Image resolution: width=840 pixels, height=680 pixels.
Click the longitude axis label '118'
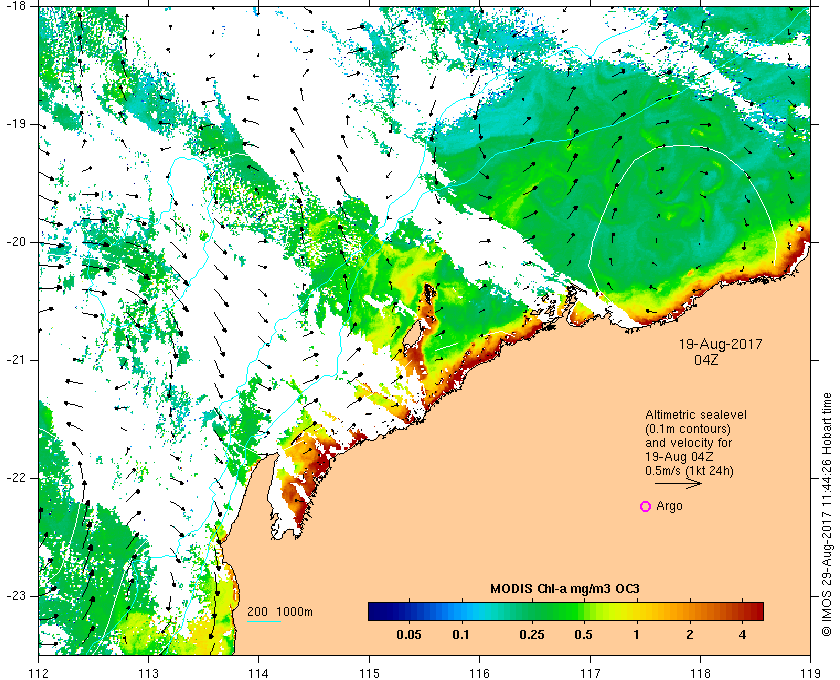pos(700,673)
